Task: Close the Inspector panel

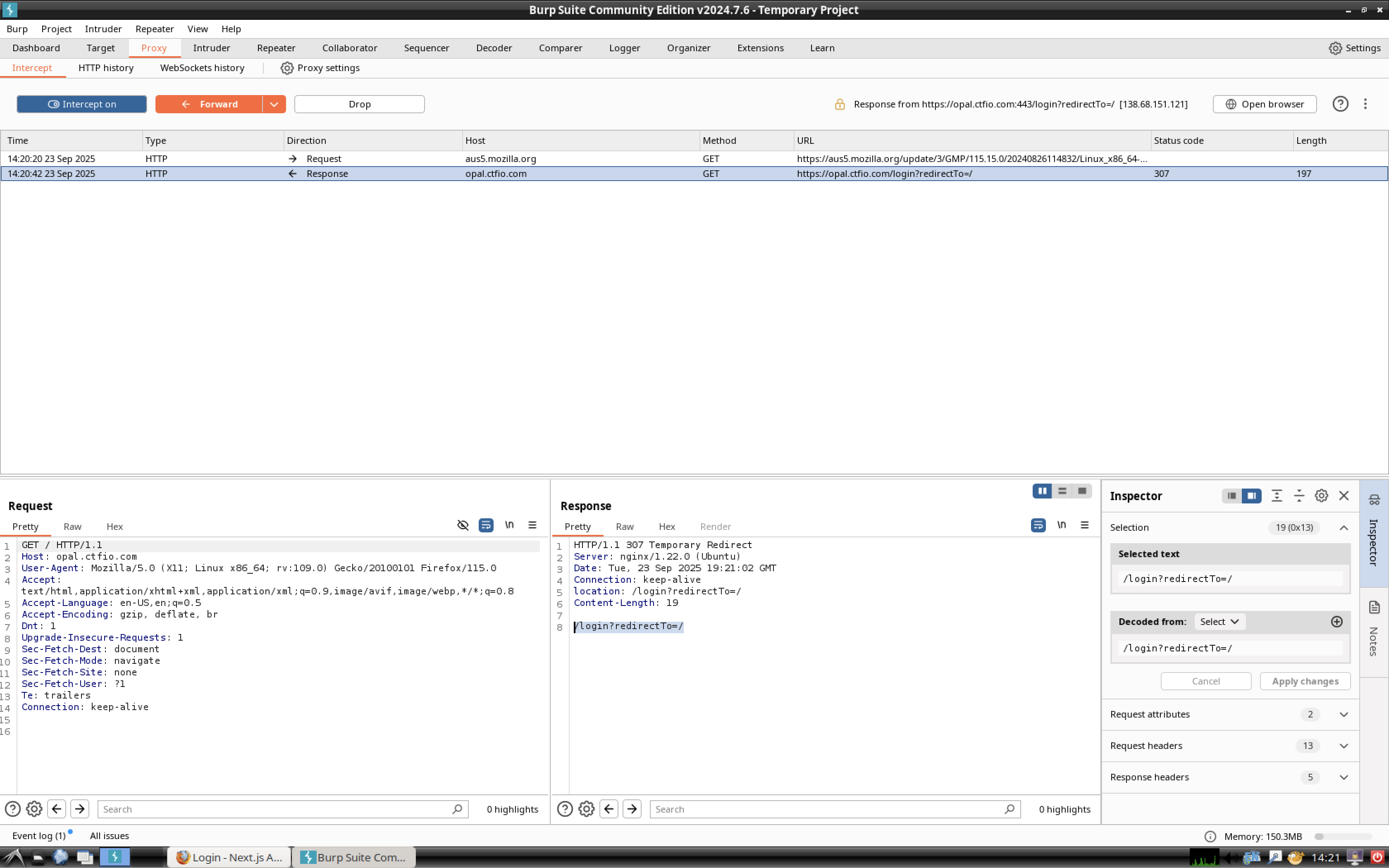Action: [1344, 496]
